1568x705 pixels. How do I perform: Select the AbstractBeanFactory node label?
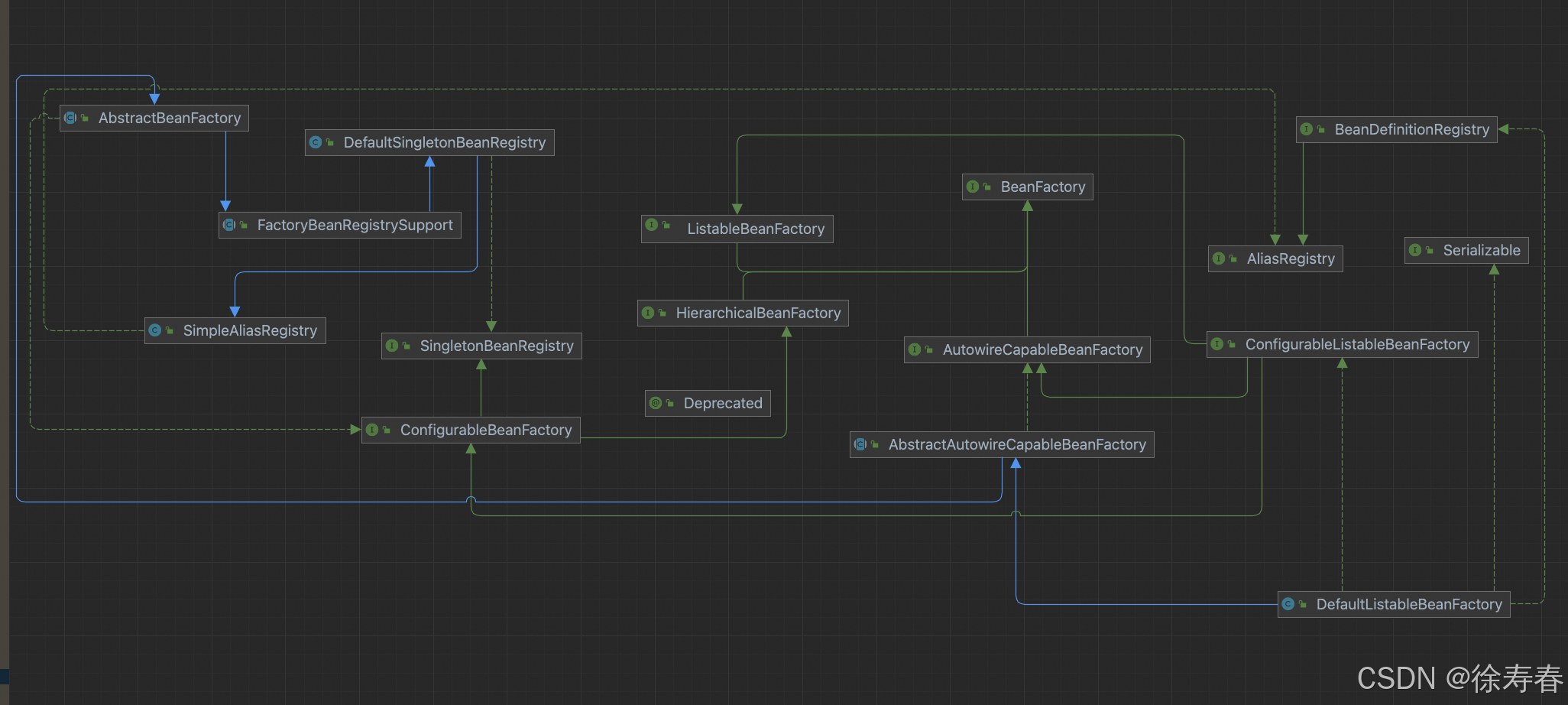pyautogui.click(x=170, y=118)
